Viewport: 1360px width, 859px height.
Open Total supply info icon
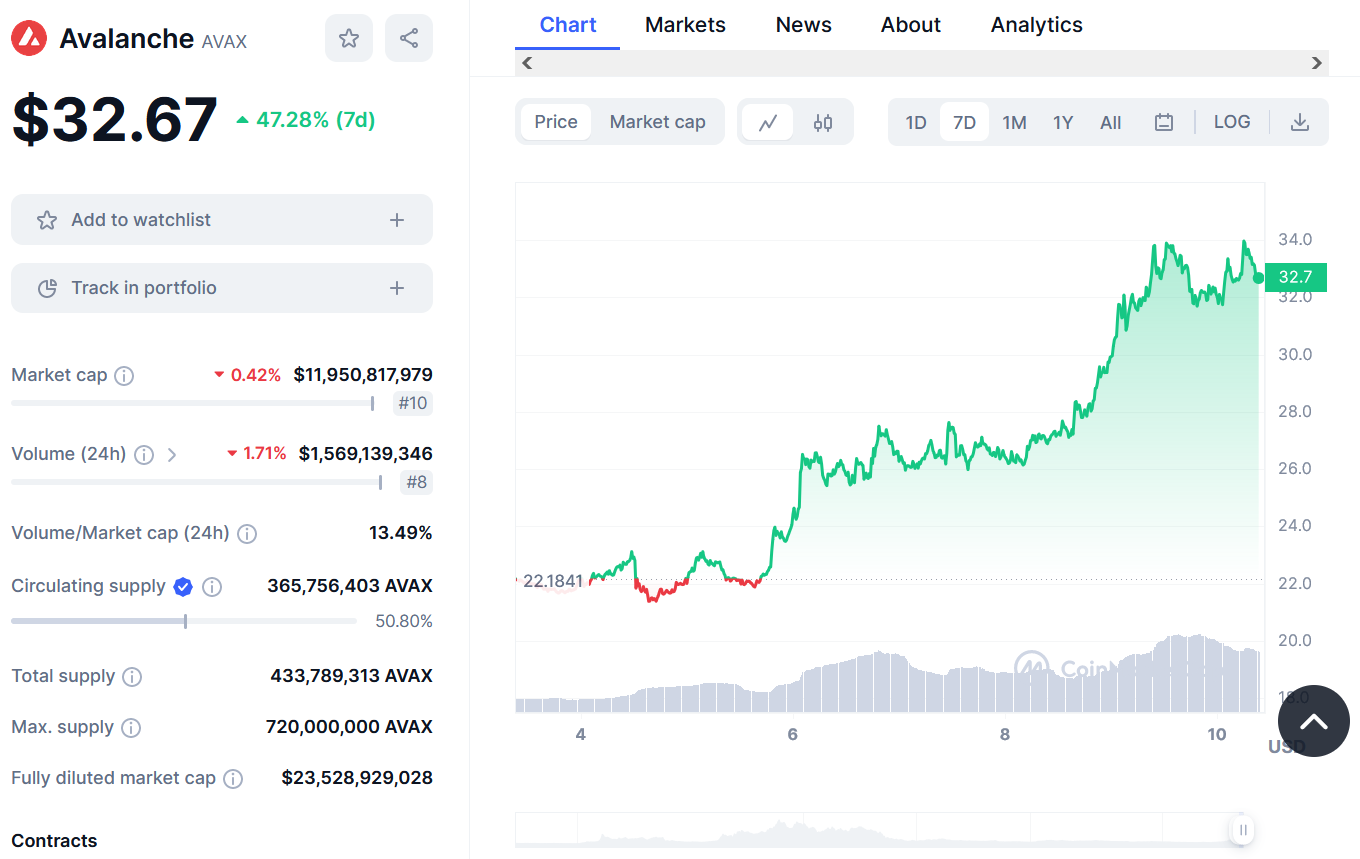click(132, 677)
